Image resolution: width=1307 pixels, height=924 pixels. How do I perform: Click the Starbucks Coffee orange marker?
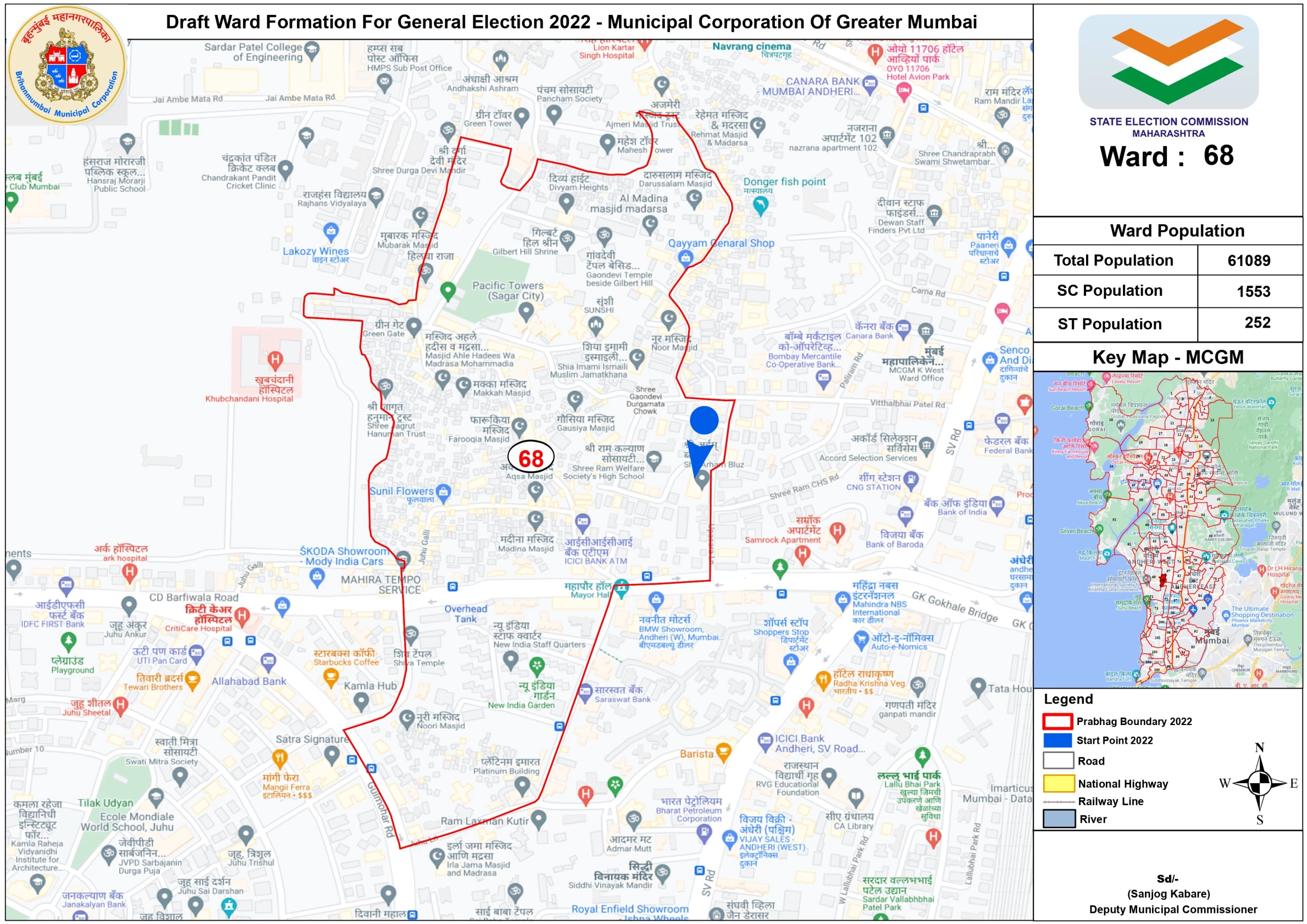click(x=330, y=676)
